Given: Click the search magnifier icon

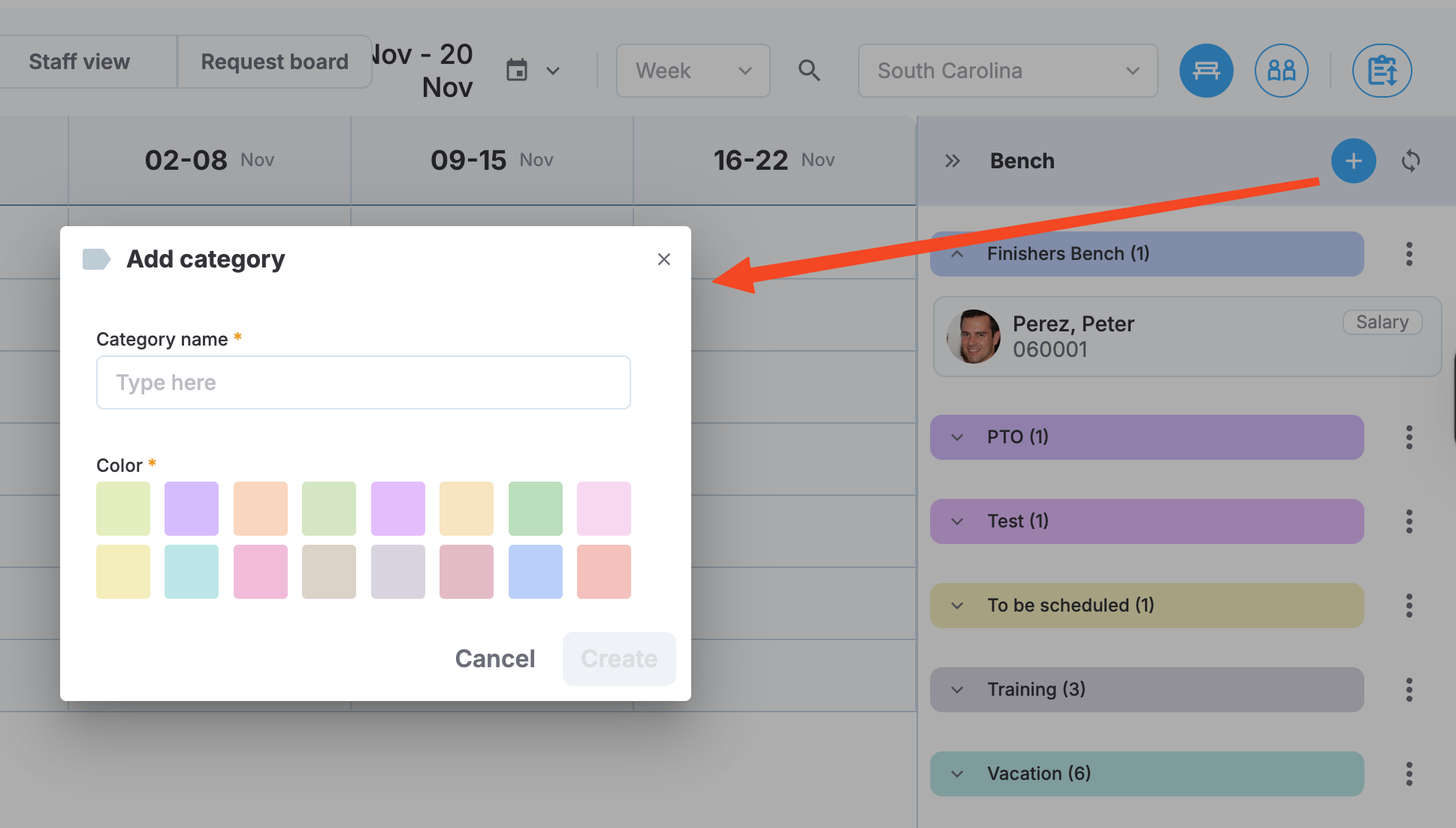Looking at the screenshot, I should 809,71.
